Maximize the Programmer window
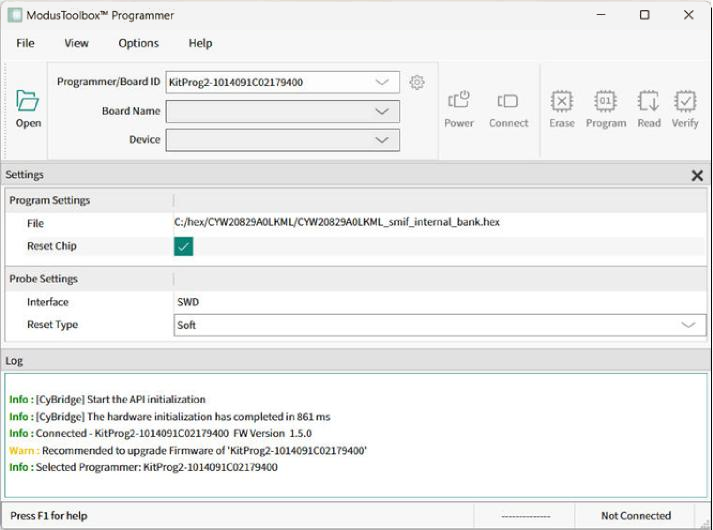This screenshot has height=530, width=713. pyautogui.click(x=644, y=15)
